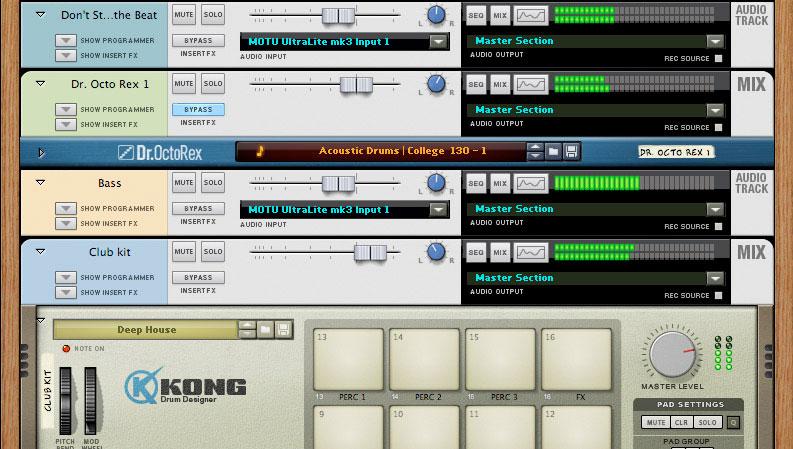793x449 pixels.
Task: Click the note icon in Dr.OctoRex display
Action: 259,151
